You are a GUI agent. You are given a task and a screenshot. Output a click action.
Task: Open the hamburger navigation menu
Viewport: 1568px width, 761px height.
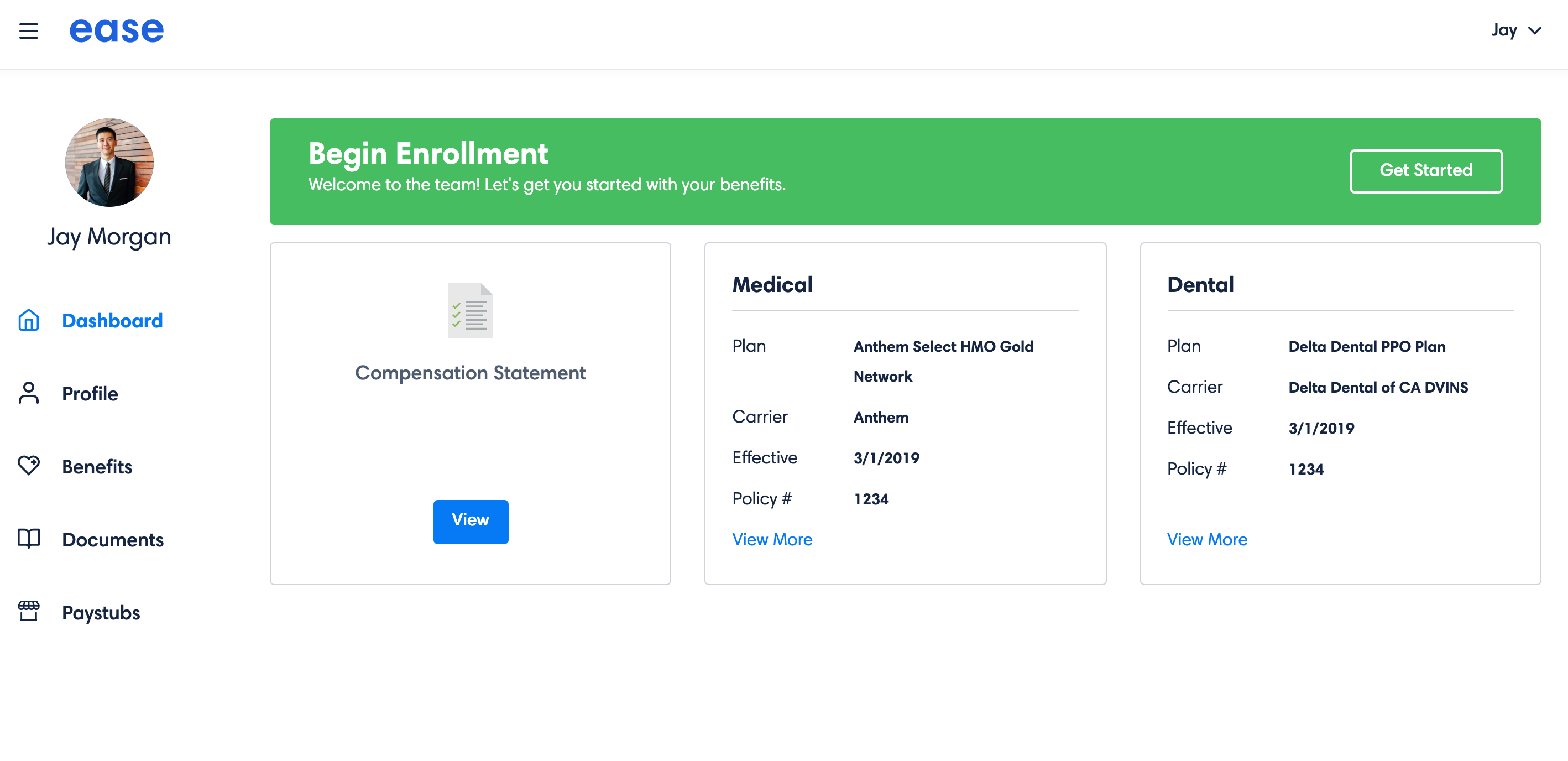point(29,30)
